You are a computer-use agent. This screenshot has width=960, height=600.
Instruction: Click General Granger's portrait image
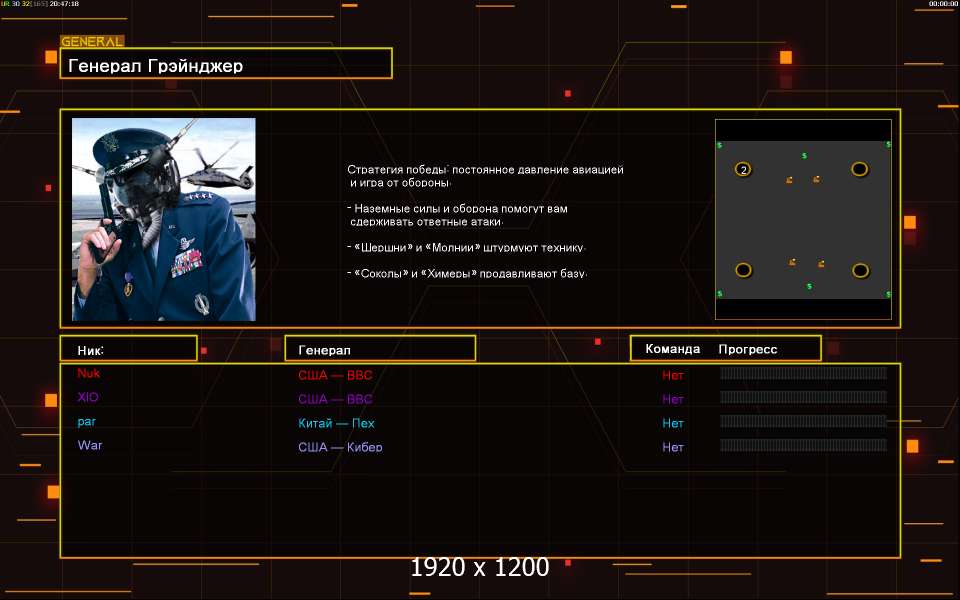[163, 219]
